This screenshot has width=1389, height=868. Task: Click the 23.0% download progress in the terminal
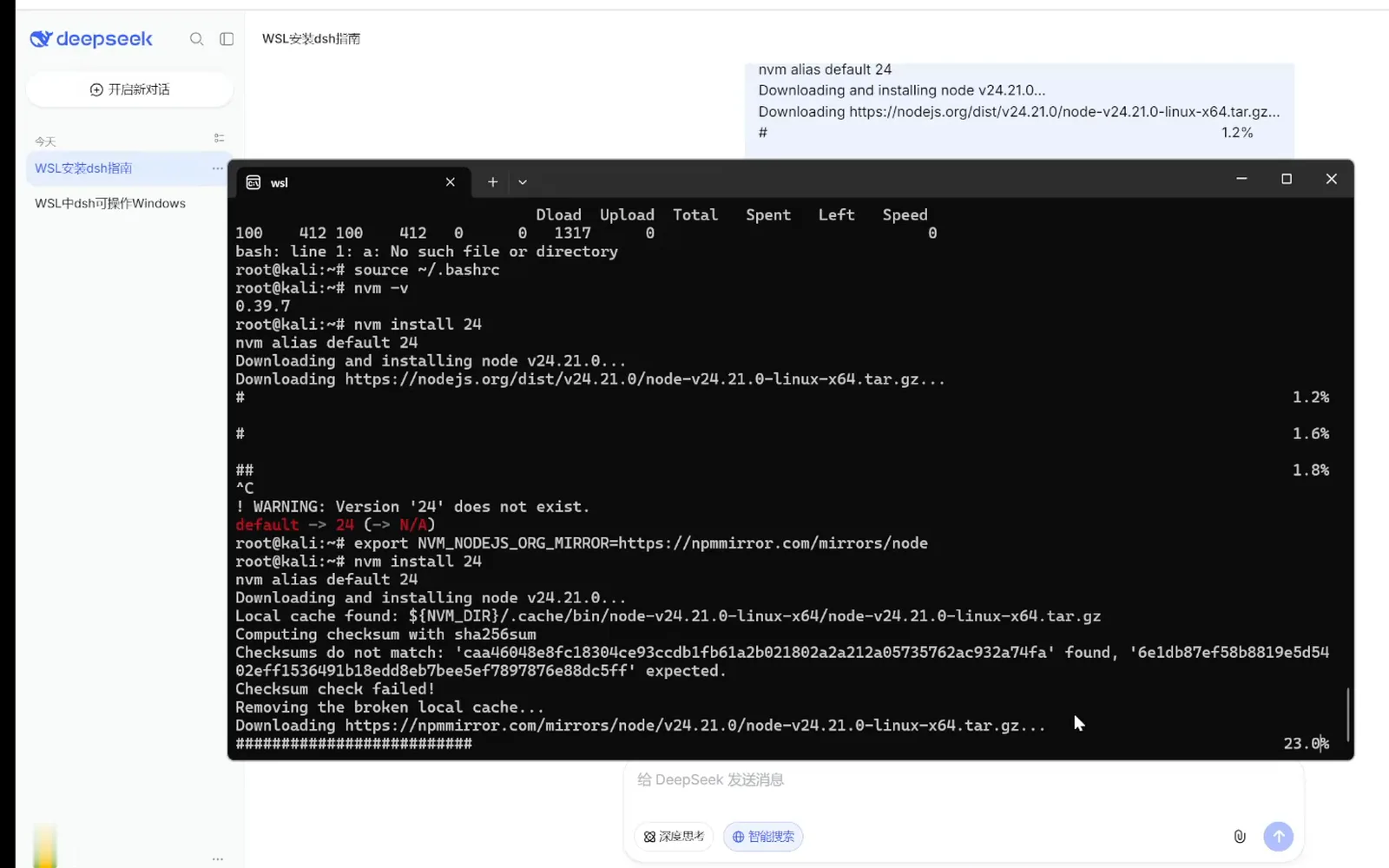[1307, 744]
